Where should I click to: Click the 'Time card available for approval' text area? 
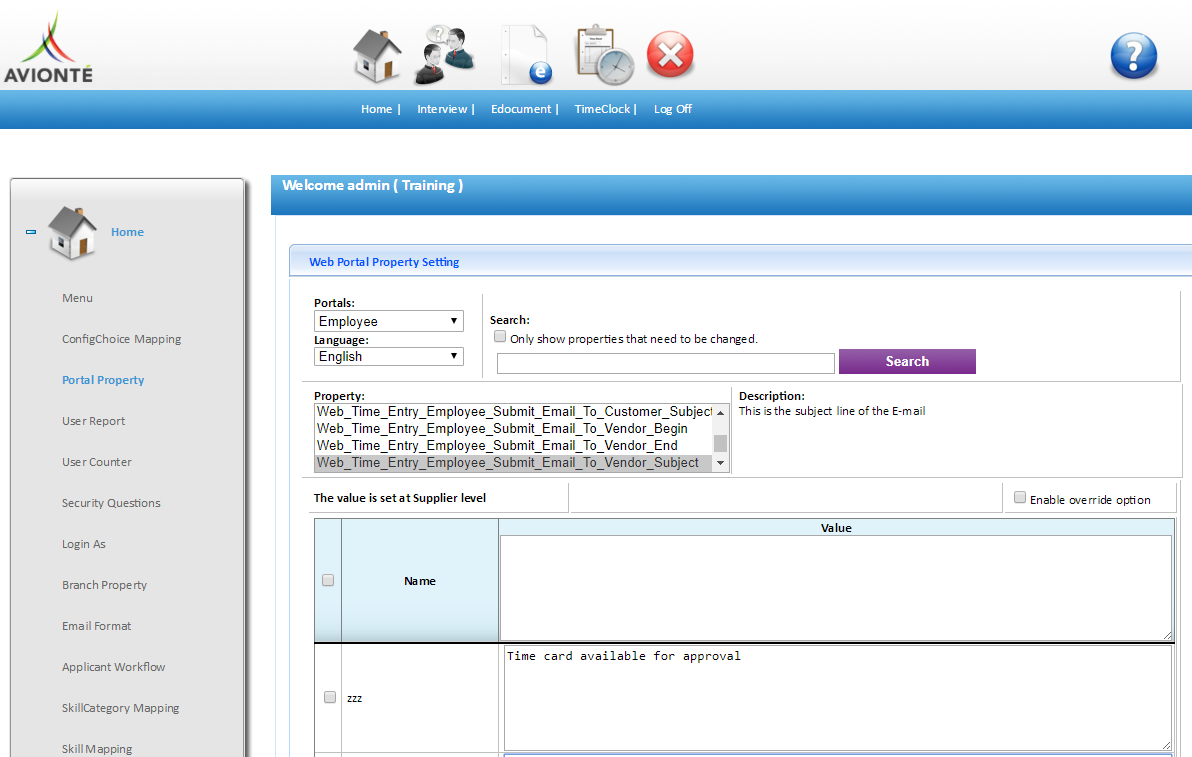point(838,698)
